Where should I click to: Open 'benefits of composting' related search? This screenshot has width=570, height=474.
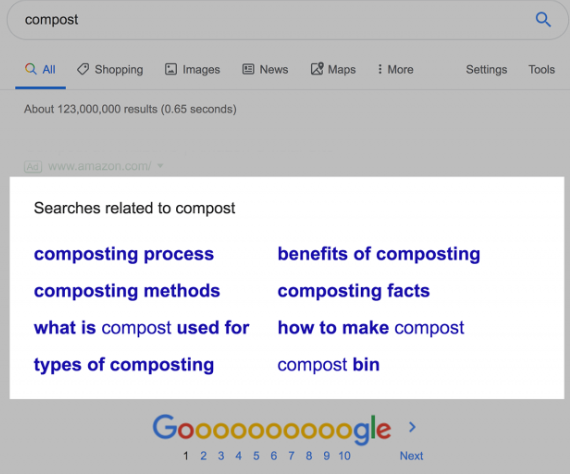pyautogui.click(x=379, y=254)
